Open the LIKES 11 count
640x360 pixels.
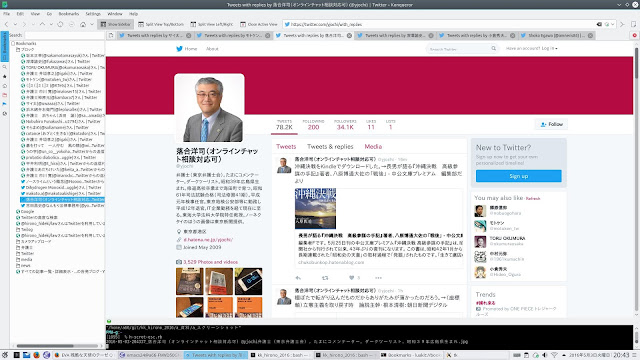coord(371,125)
